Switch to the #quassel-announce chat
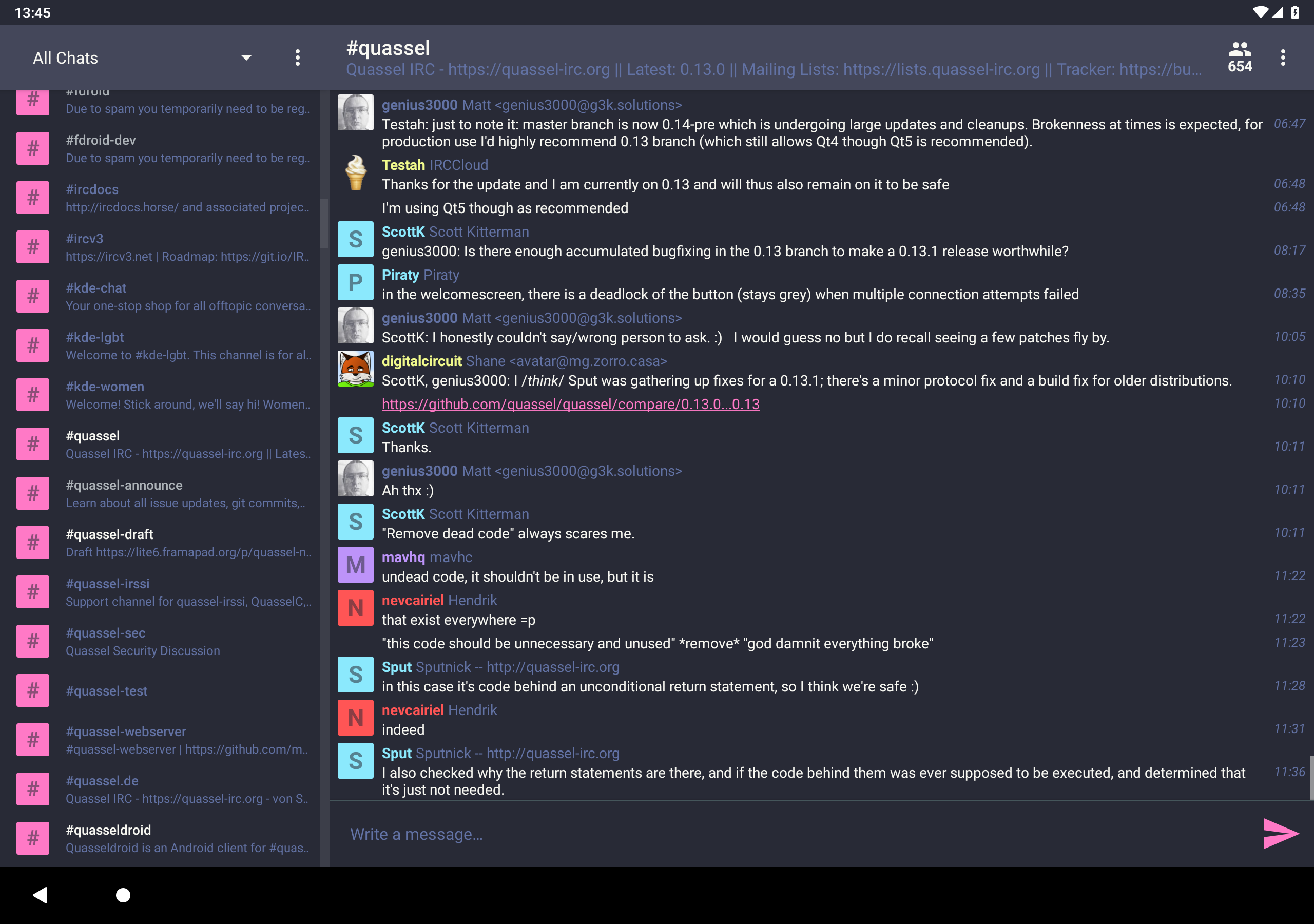The width and height of the screenshot is (1314, 924). coord(164,493)
